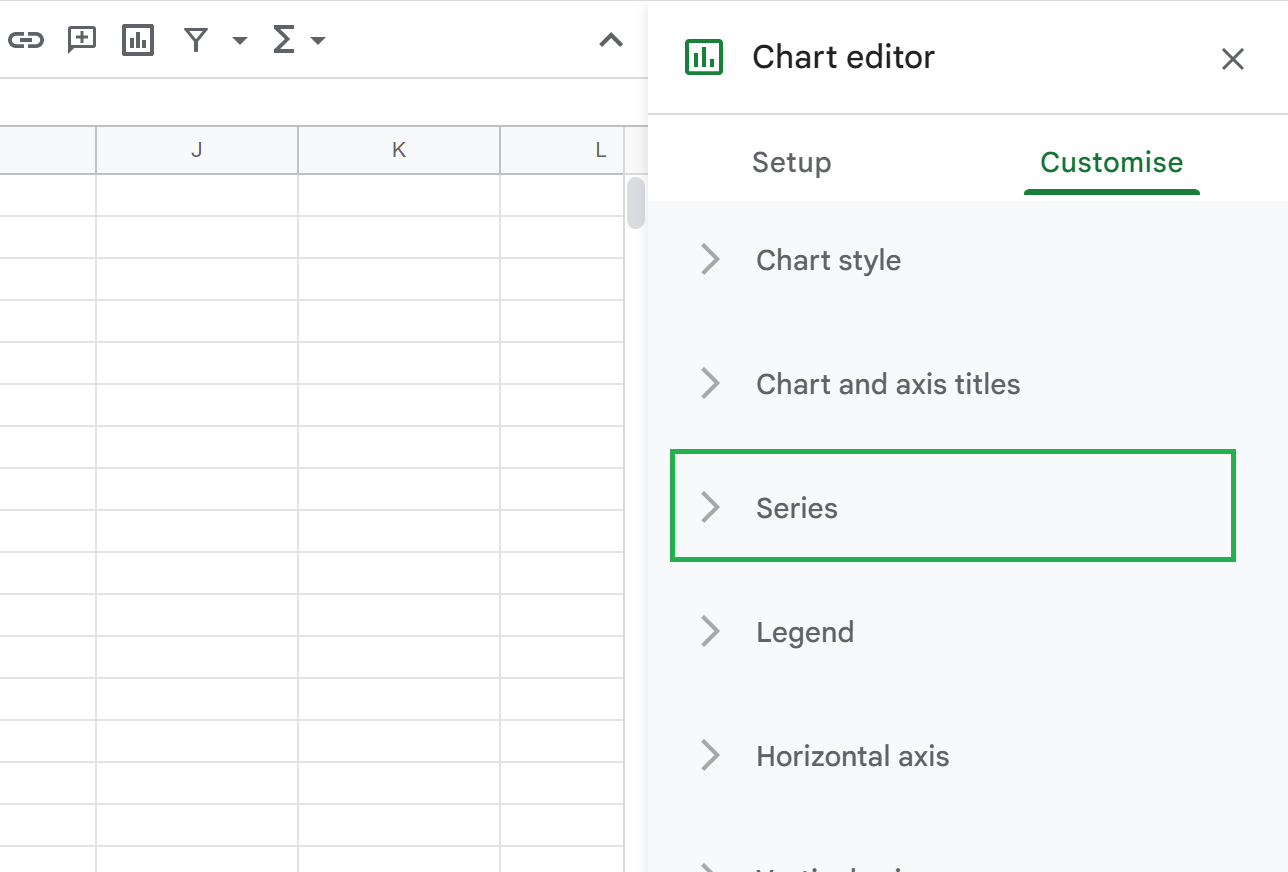Click the Insert chart icon
Viewport: 1288px width, 872px height.
point(137,40)
